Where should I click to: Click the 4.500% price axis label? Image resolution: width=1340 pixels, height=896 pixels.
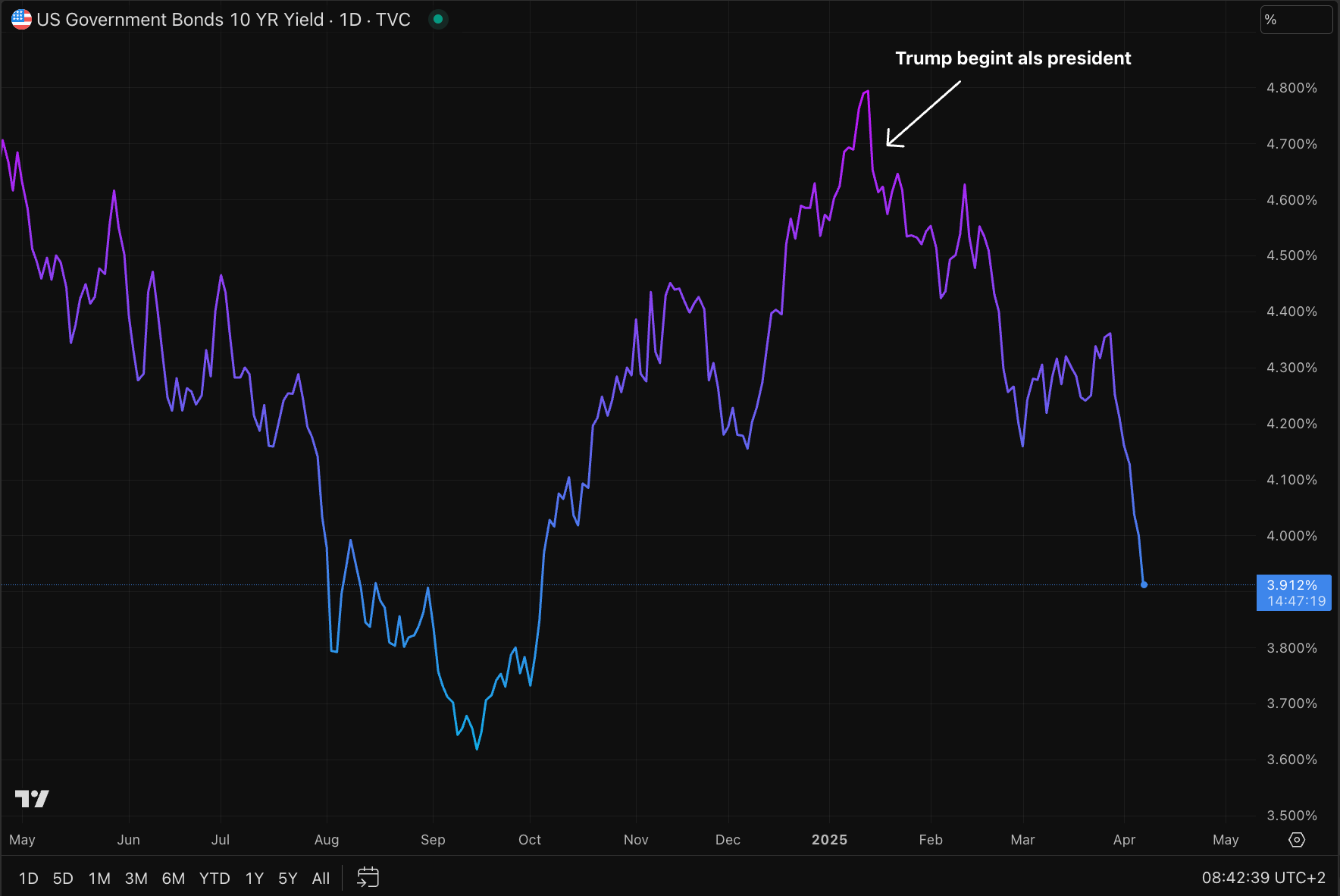click(1291, 255)
